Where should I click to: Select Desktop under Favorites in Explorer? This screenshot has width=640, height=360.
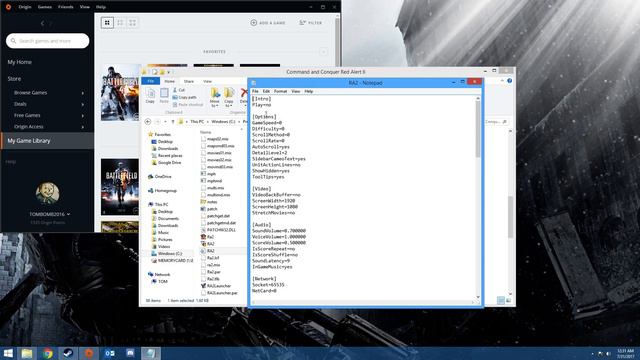(x=162, y=142)
